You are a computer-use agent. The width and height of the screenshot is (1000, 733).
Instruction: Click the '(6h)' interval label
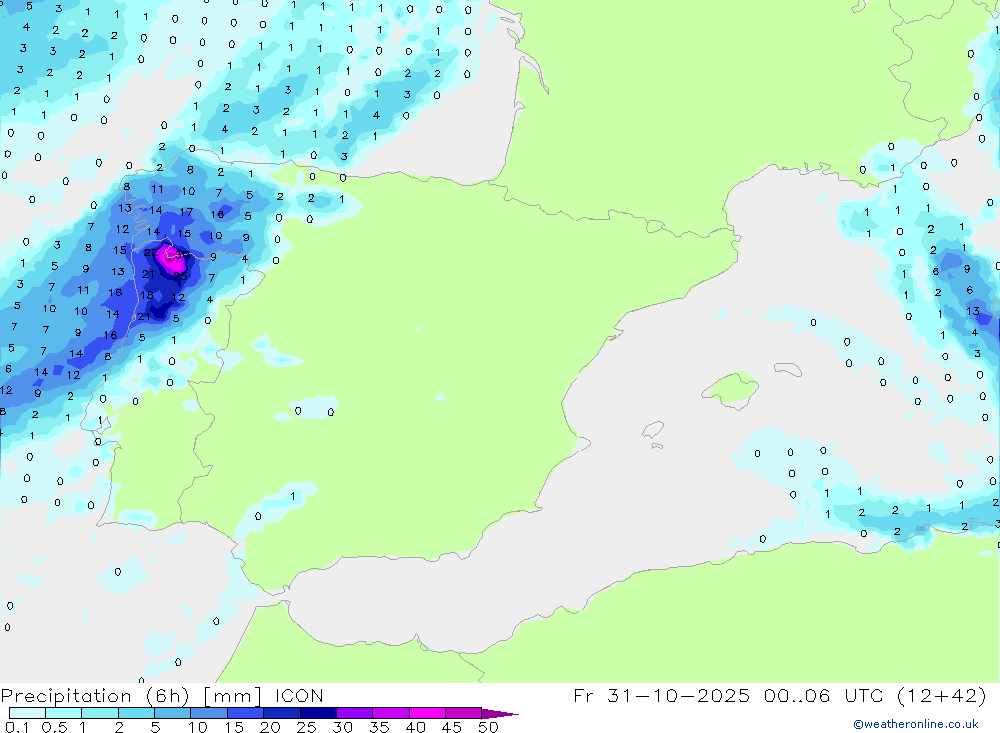(167, 696)
